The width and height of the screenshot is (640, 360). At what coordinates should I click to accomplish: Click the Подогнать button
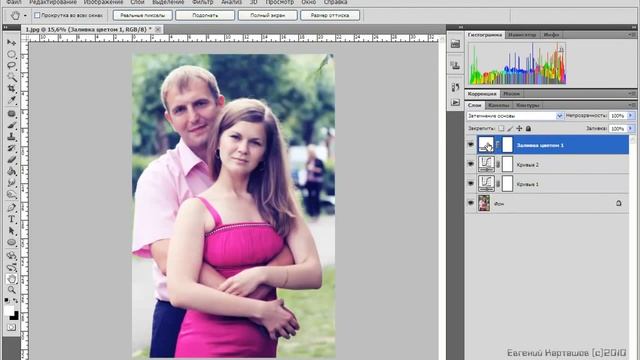(205, 16)
